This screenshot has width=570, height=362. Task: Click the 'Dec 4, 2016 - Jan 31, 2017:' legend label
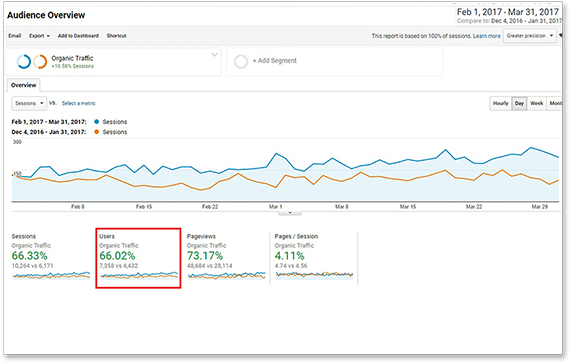pyautogui.click(x=49, y=132)
